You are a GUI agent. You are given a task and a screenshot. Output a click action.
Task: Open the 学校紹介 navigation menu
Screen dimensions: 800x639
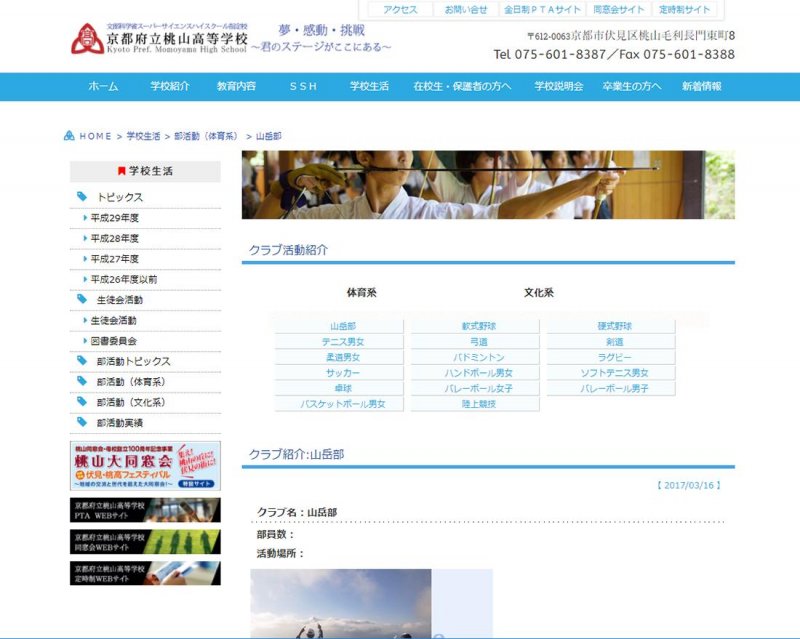tap(170, 87)
